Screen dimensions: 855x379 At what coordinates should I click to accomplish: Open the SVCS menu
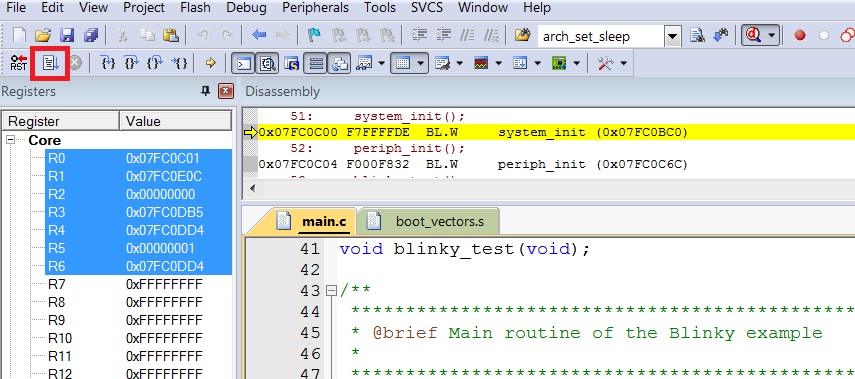pyautogui.click(x=427, y=8)
